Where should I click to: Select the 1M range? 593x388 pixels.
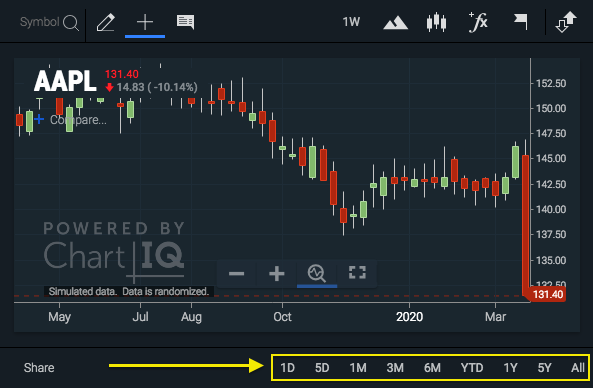358,368
